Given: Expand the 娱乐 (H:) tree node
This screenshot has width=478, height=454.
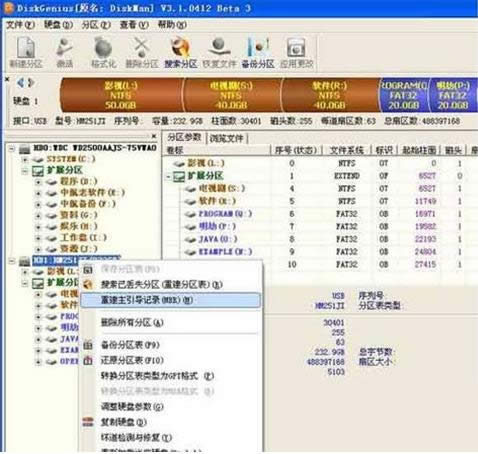Looking at the screenshot, I should click(x=38, y=227).
